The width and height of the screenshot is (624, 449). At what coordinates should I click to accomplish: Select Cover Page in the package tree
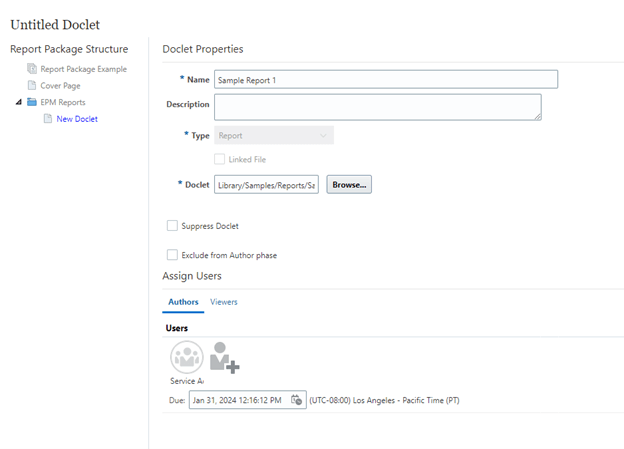coord(60,86)
